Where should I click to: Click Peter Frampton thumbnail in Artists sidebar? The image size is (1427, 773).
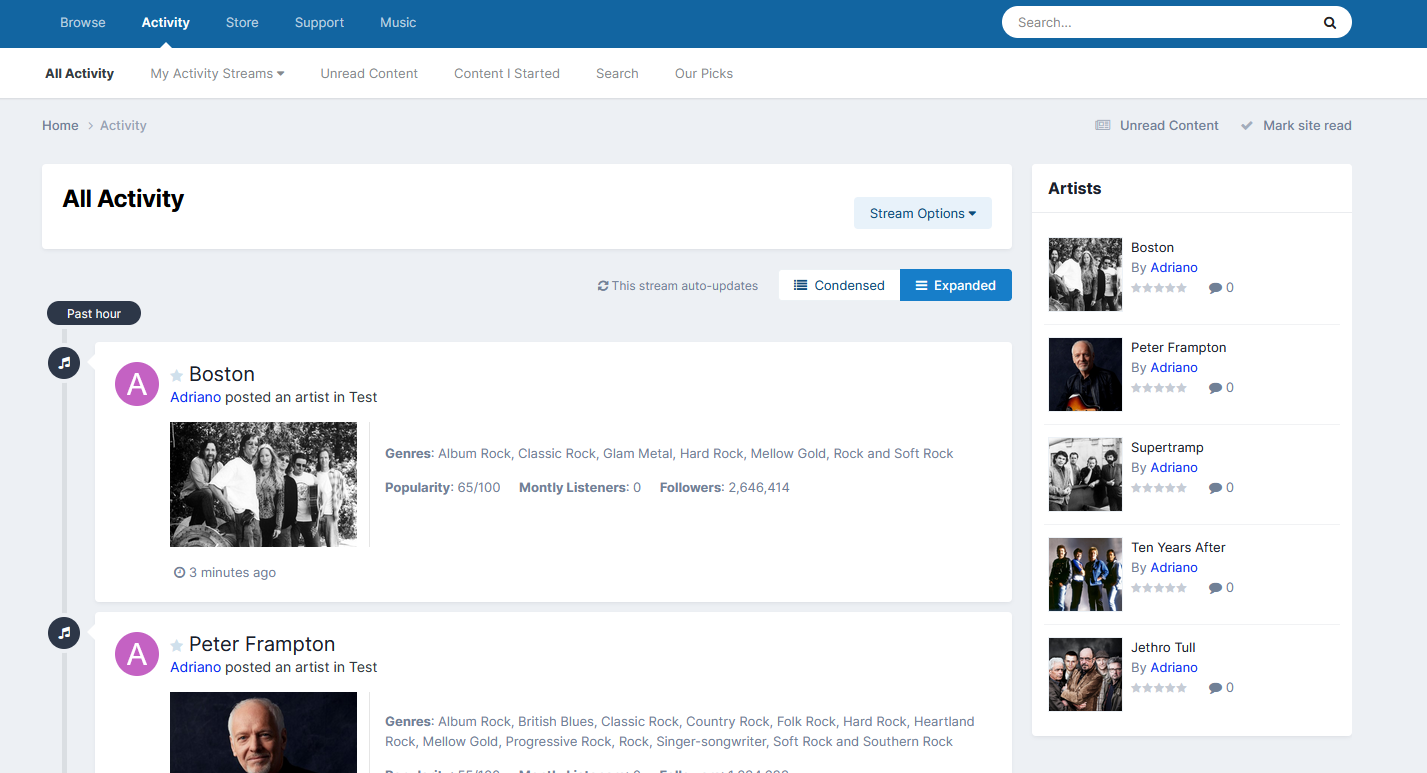tap(1085, 374)
